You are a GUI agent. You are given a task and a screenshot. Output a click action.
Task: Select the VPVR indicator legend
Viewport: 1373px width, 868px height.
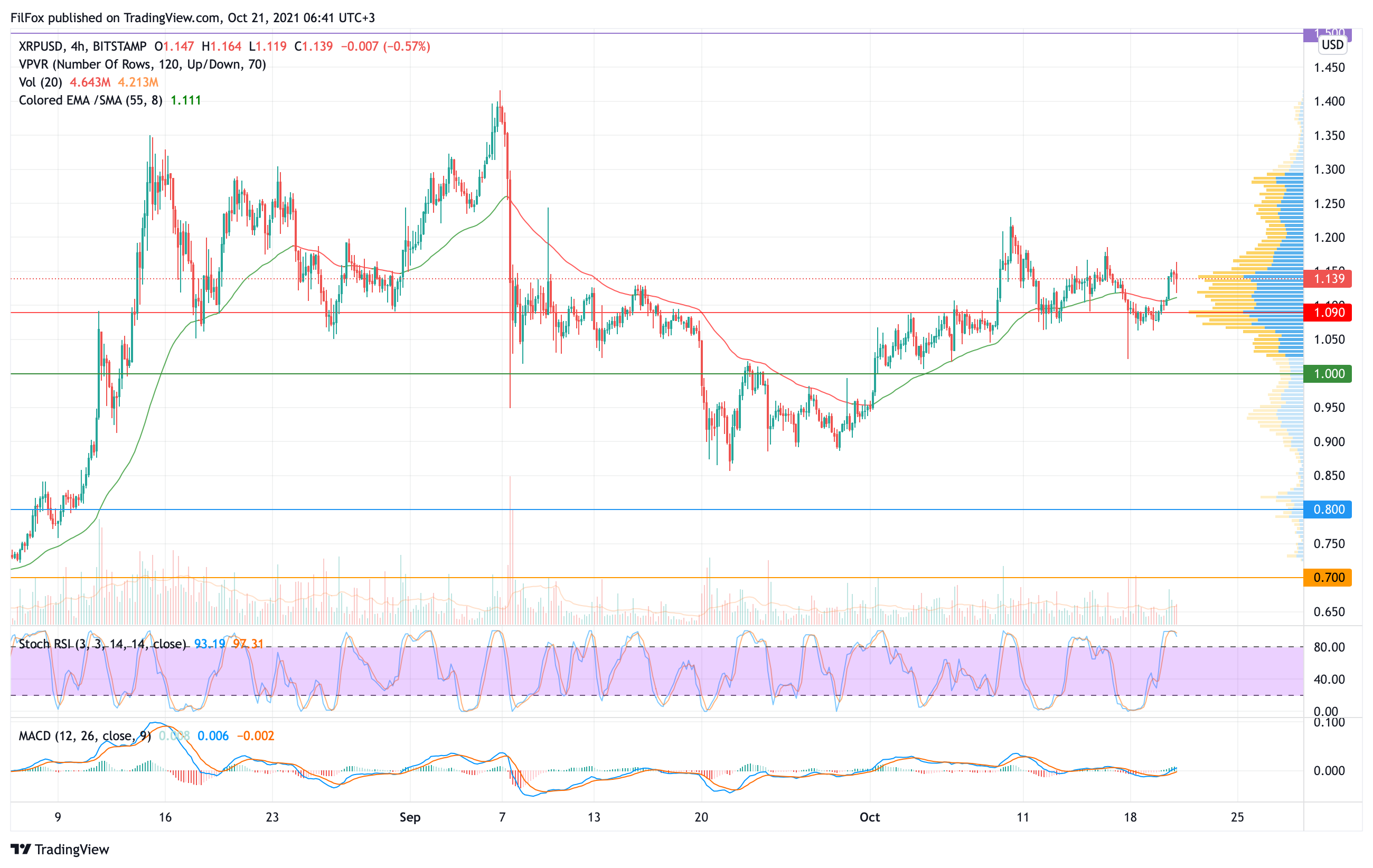pos(143,64)
